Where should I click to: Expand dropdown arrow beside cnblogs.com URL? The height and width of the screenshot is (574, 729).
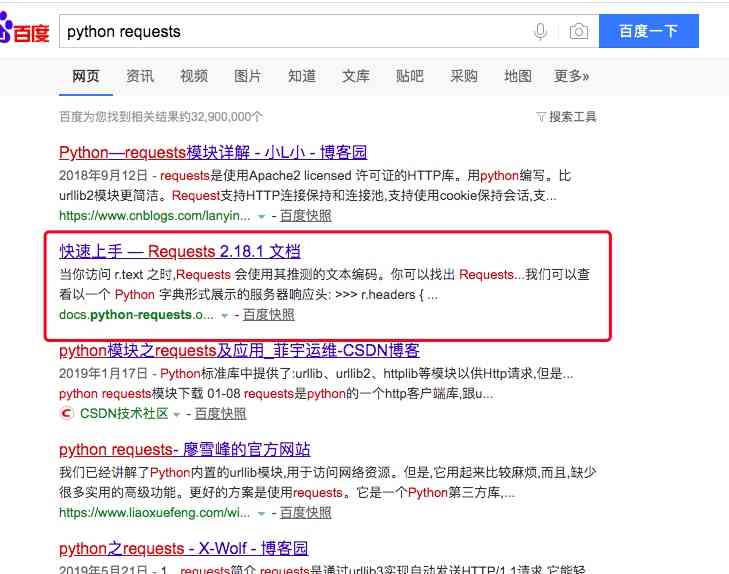[262, 216]
